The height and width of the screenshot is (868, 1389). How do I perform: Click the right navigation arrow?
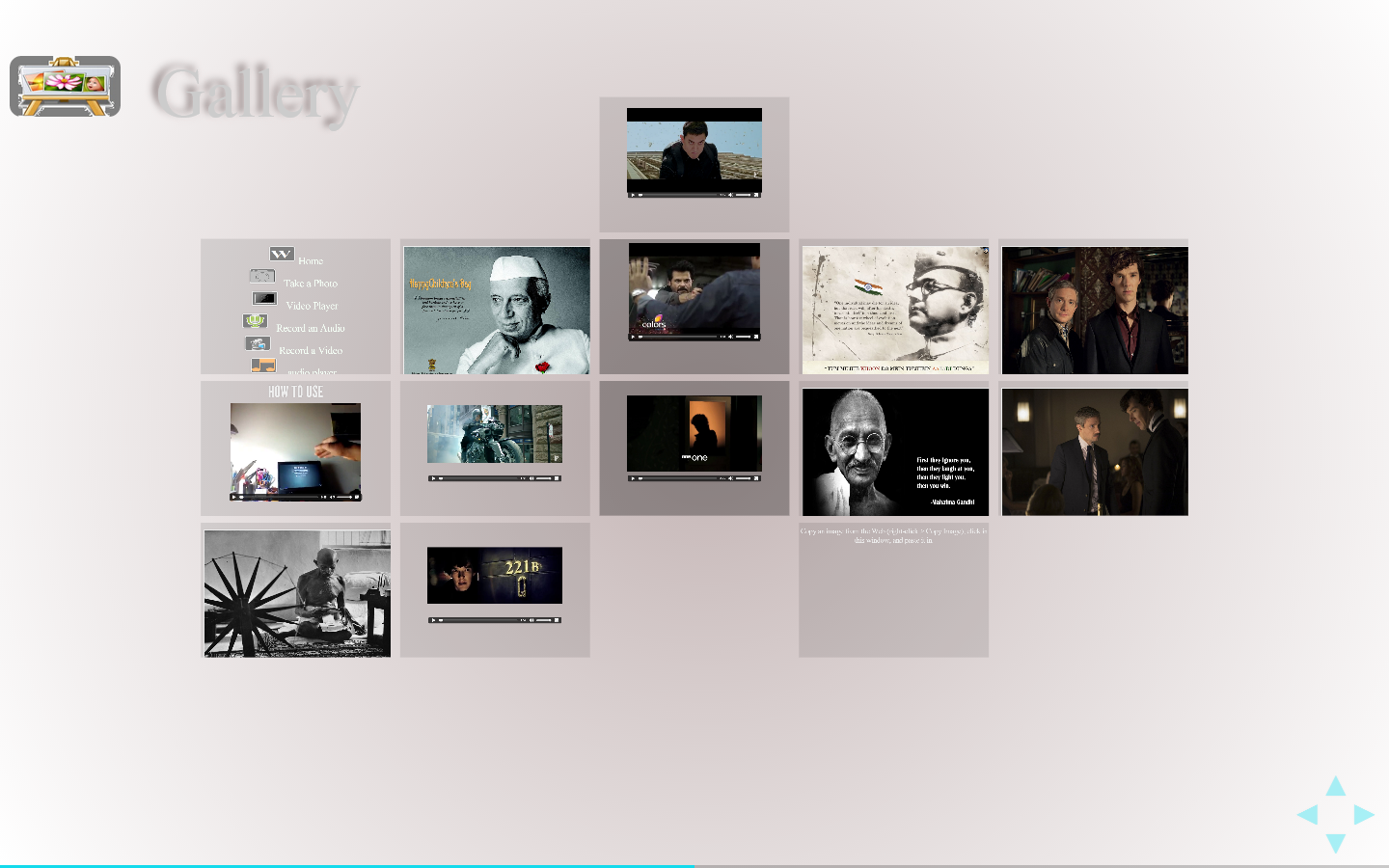pos(1364,815)
